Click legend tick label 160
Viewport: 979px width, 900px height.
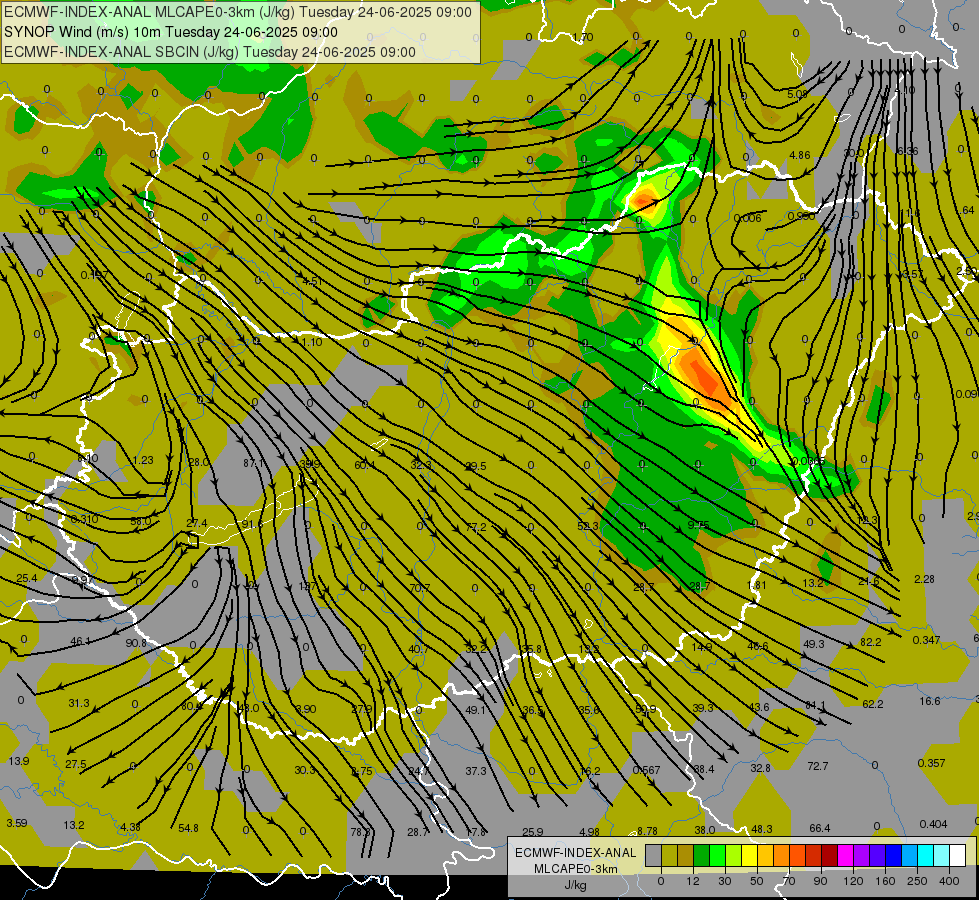(885, 881)
